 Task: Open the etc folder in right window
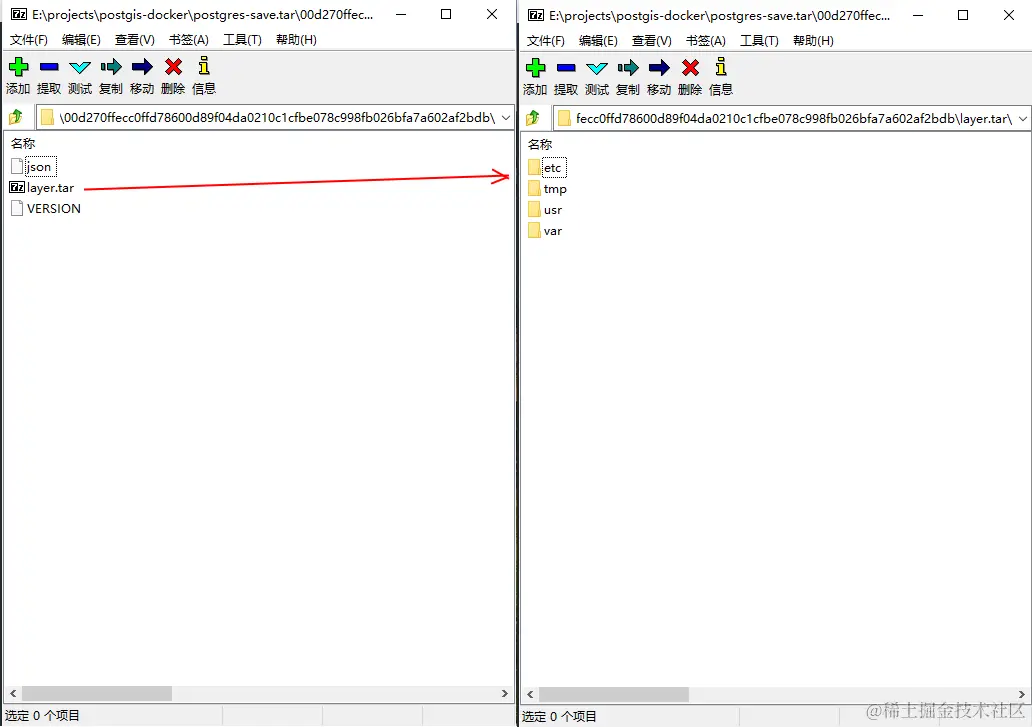coord(552,167)
